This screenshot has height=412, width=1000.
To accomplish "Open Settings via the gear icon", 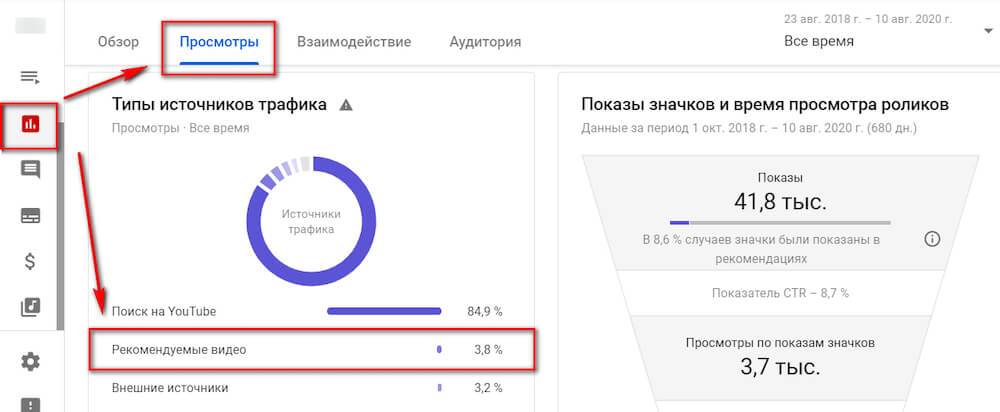I will [x=31, y=361].
